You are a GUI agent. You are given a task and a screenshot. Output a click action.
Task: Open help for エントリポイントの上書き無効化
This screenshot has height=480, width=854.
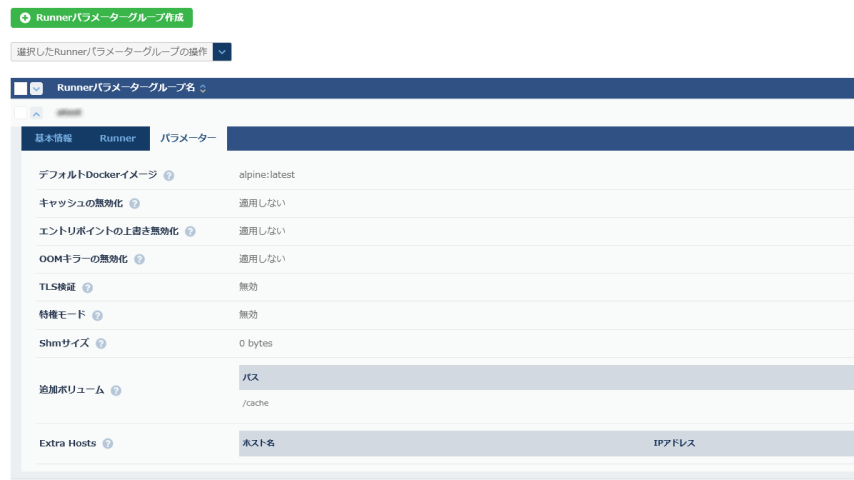tap(190, 231)
